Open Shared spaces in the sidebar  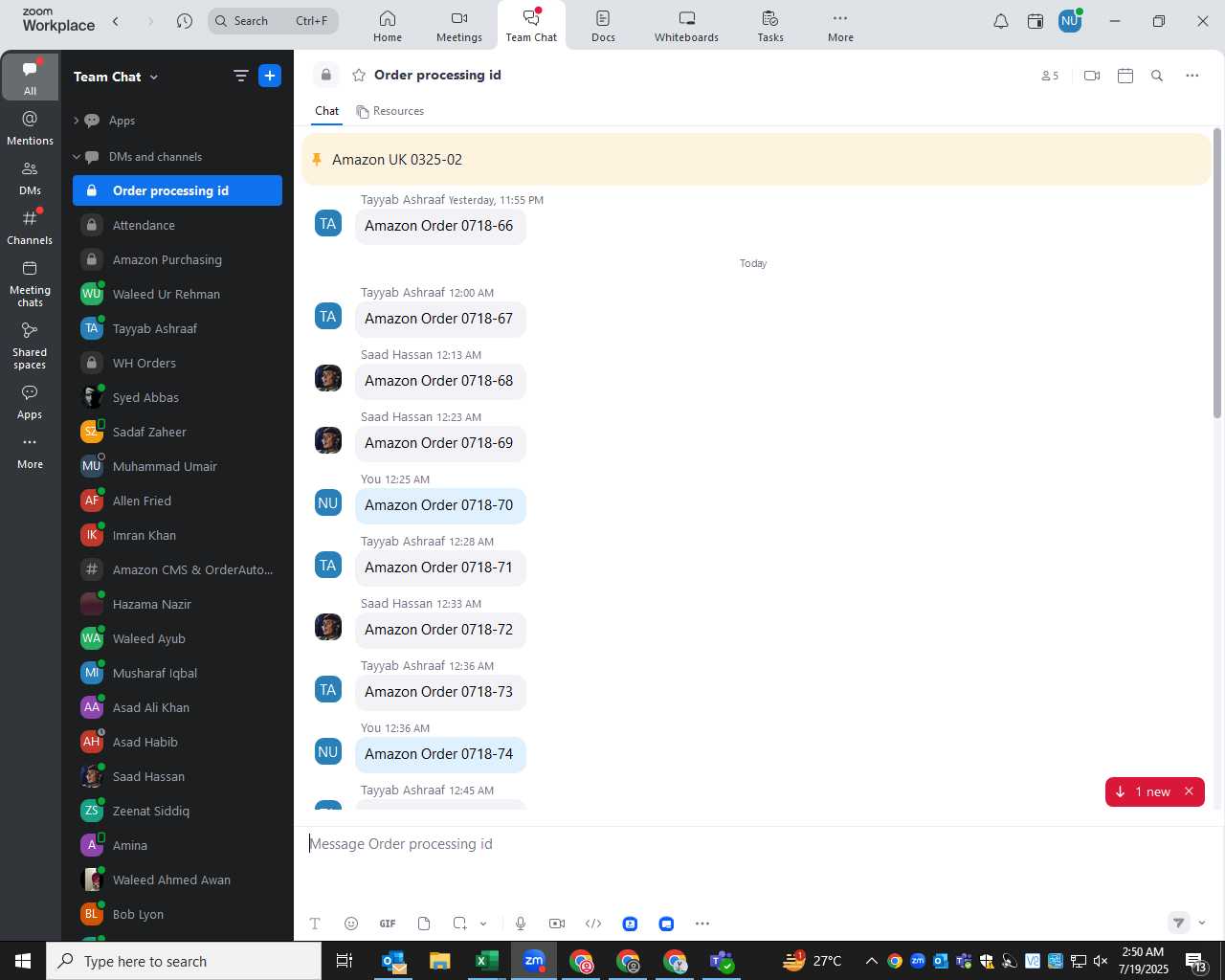(x=30, y=346)
